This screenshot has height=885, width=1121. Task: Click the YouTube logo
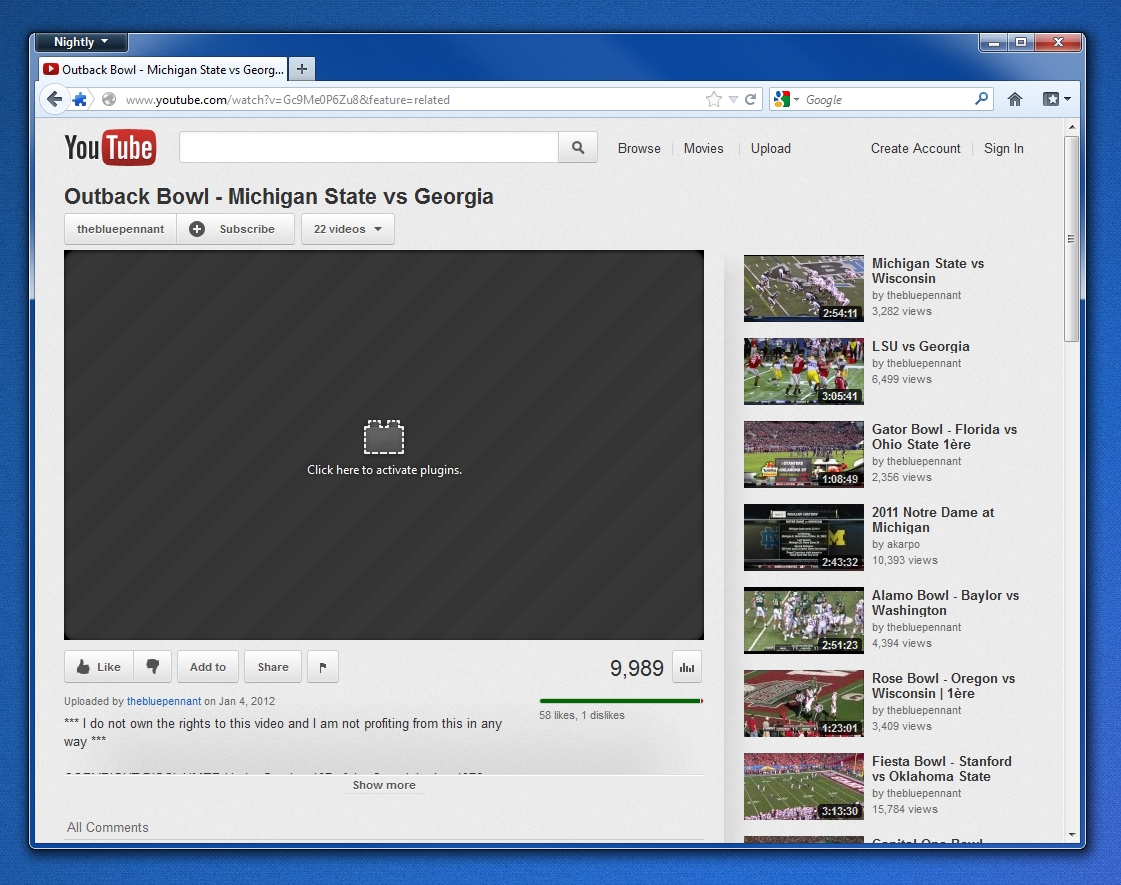[x=110, y=148]
